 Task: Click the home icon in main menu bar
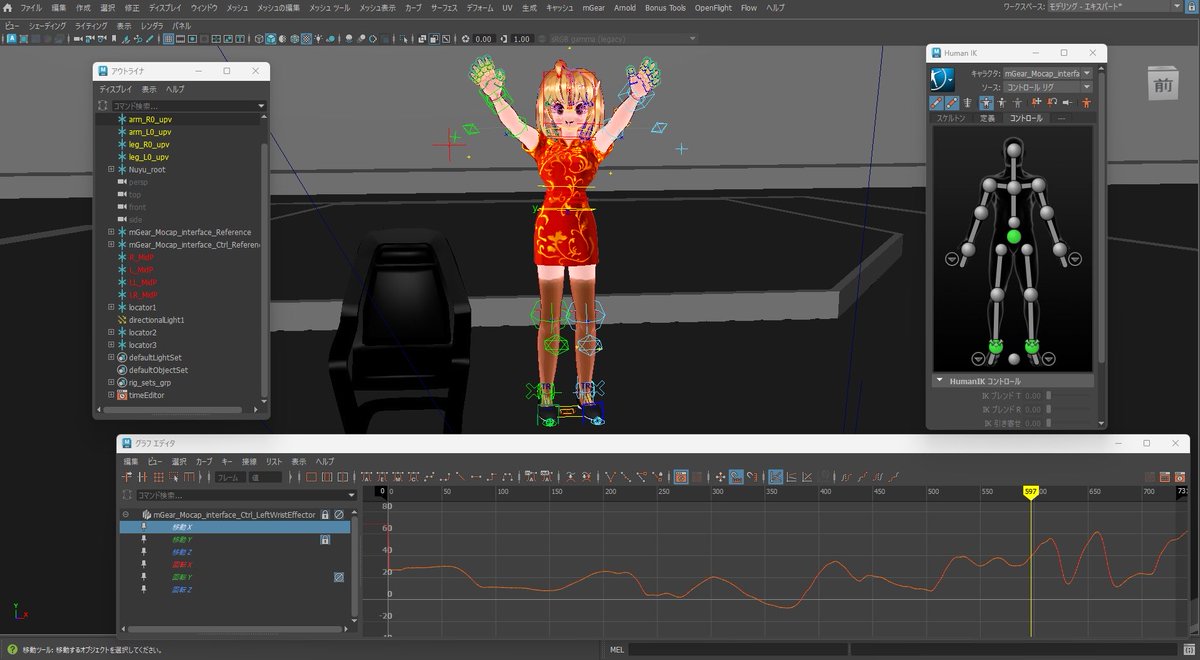point(8,7)
